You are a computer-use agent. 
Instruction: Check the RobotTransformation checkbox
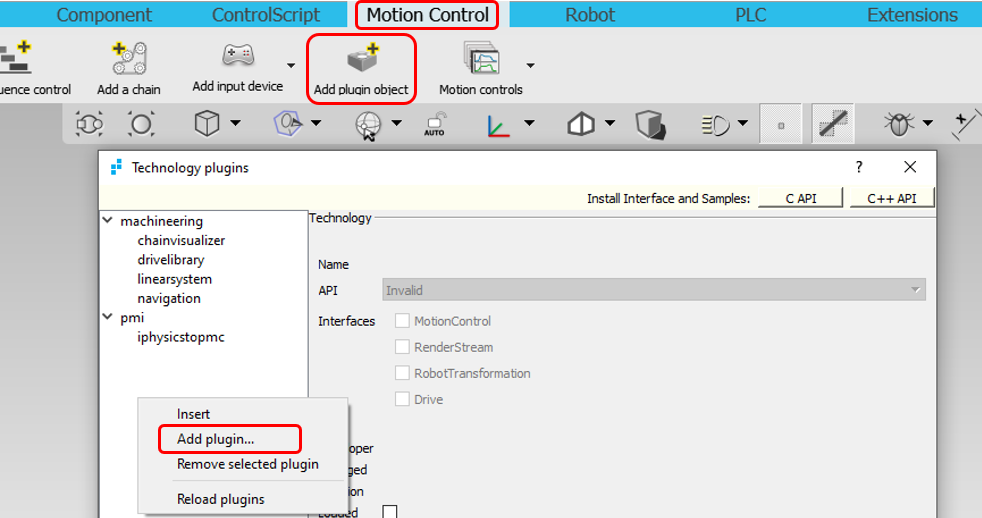[402, 373]
